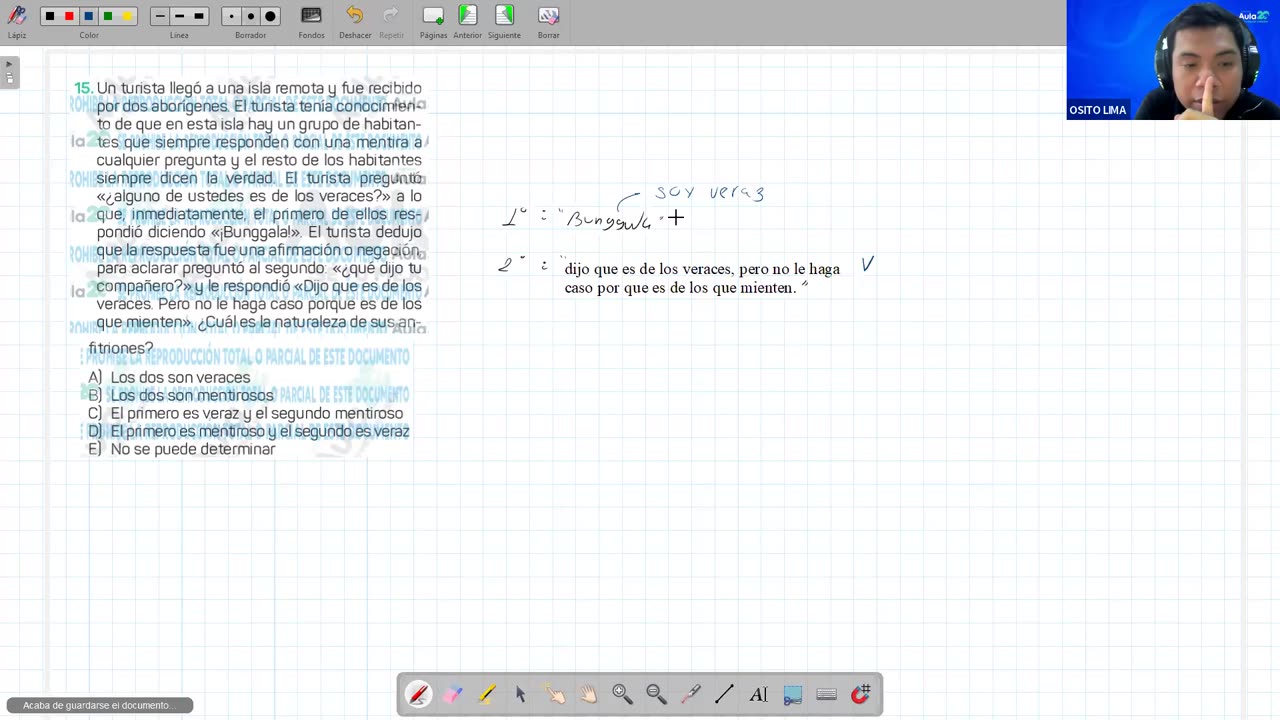Select the screen capture scissors tool
1280x720 pixels.
(793, 694)
